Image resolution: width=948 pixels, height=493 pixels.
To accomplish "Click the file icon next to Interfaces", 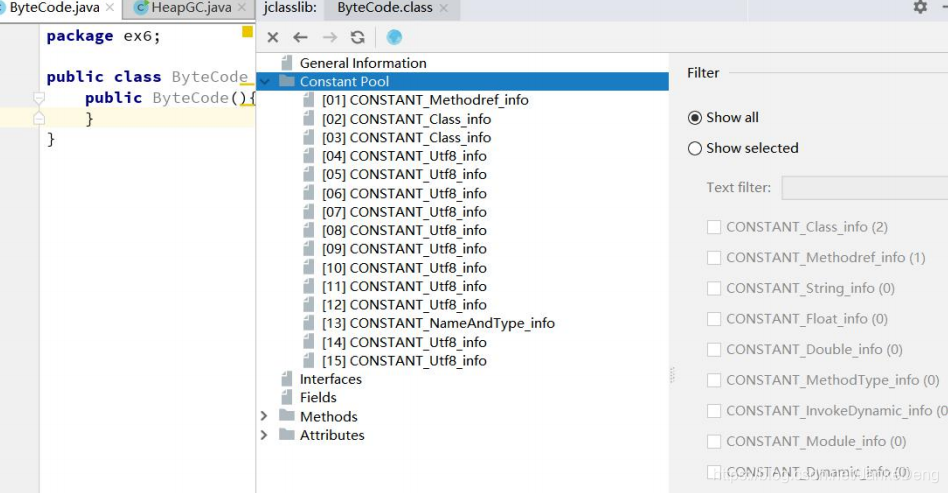I will (x=287, y=379).
